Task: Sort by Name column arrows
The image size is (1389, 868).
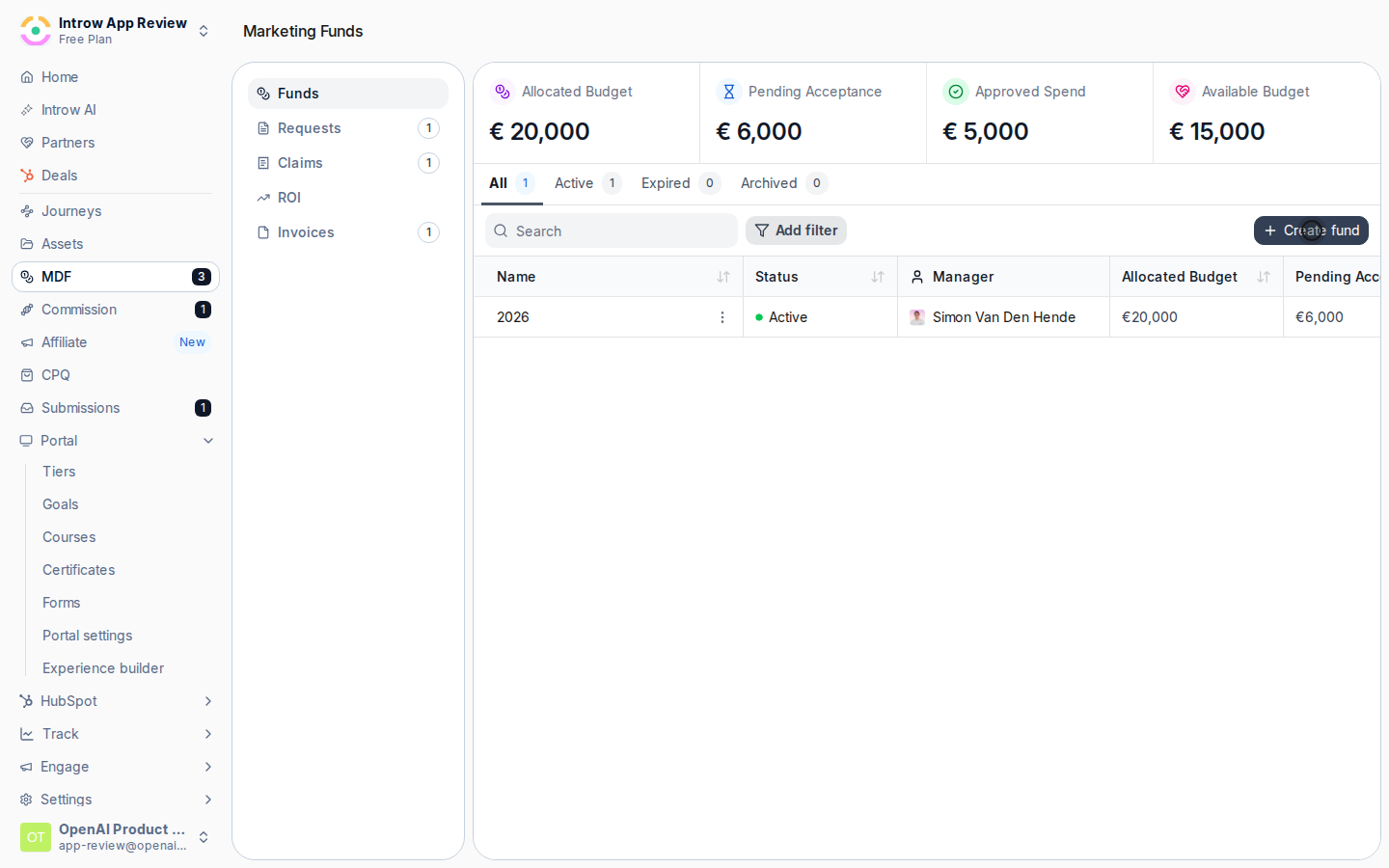Action: [723, 277]
